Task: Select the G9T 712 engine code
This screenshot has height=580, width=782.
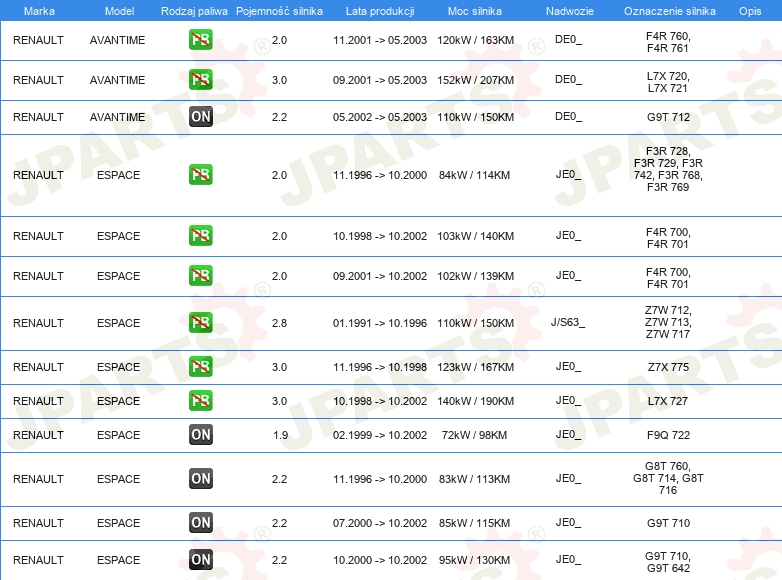Action: tap(668, 117)
